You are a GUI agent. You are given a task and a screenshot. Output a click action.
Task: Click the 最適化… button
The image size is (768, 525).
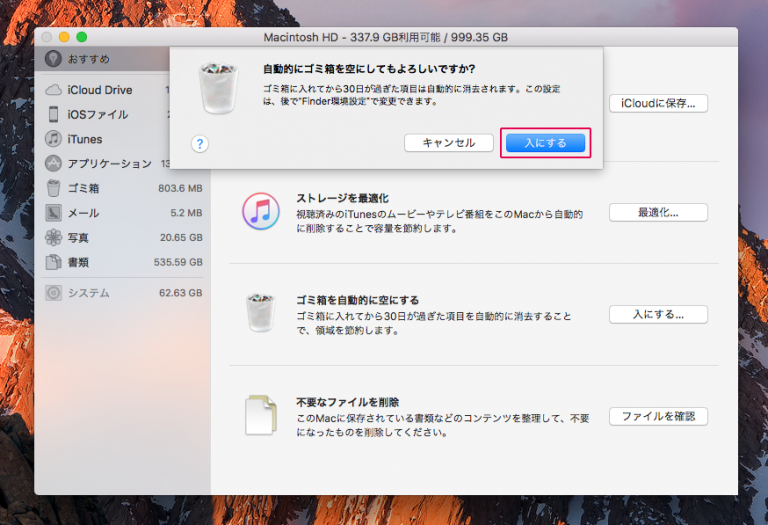click(658, 213)
